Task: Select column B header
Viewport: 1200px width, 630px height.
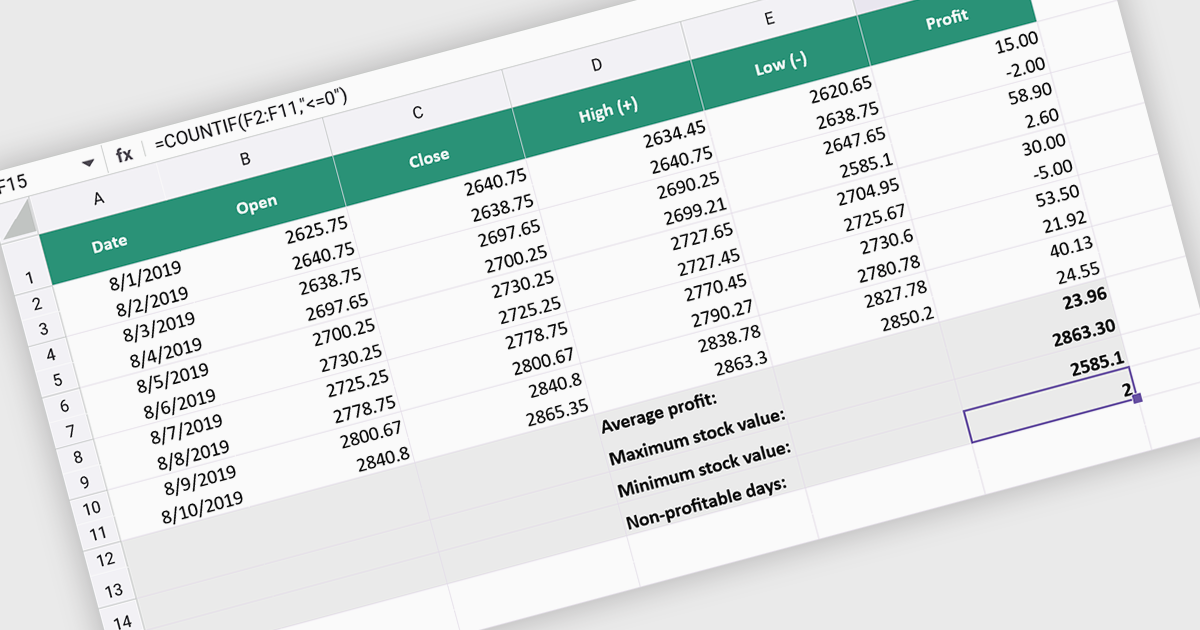Action: coord(245,158)
